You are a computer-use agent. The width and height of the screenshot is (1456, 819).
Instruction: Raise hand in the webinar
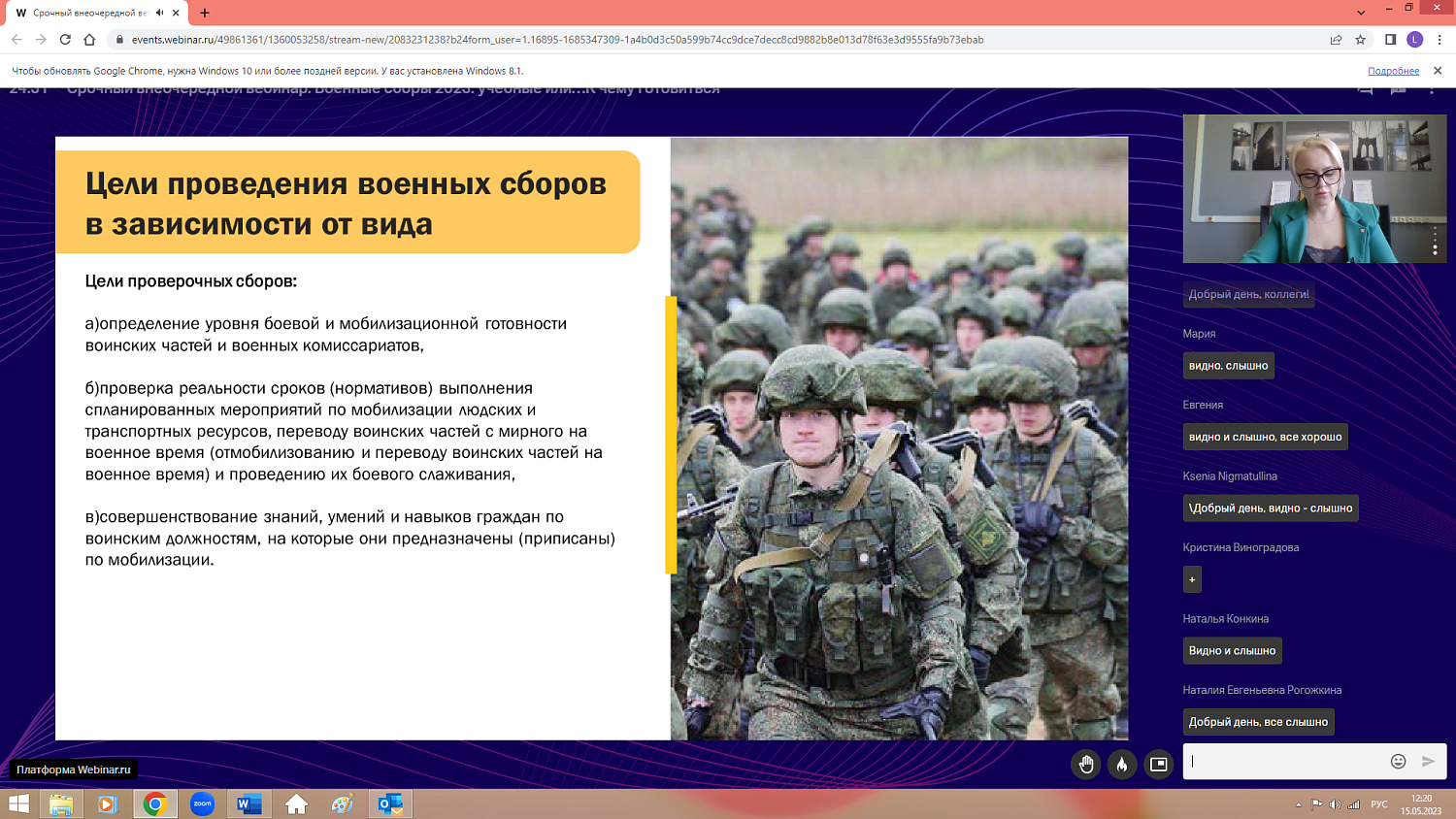coord(1086,765)
